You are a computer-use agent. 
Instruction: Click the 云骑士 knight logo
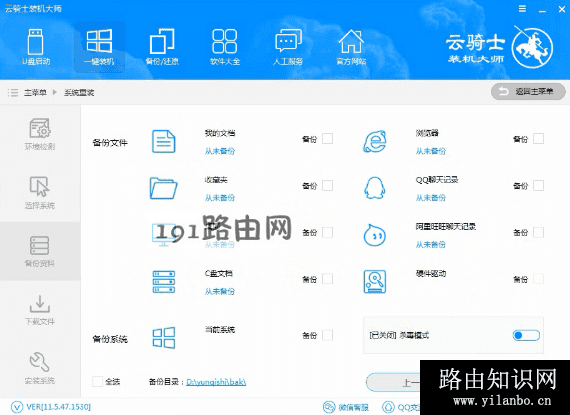click(x=533, y=47)
